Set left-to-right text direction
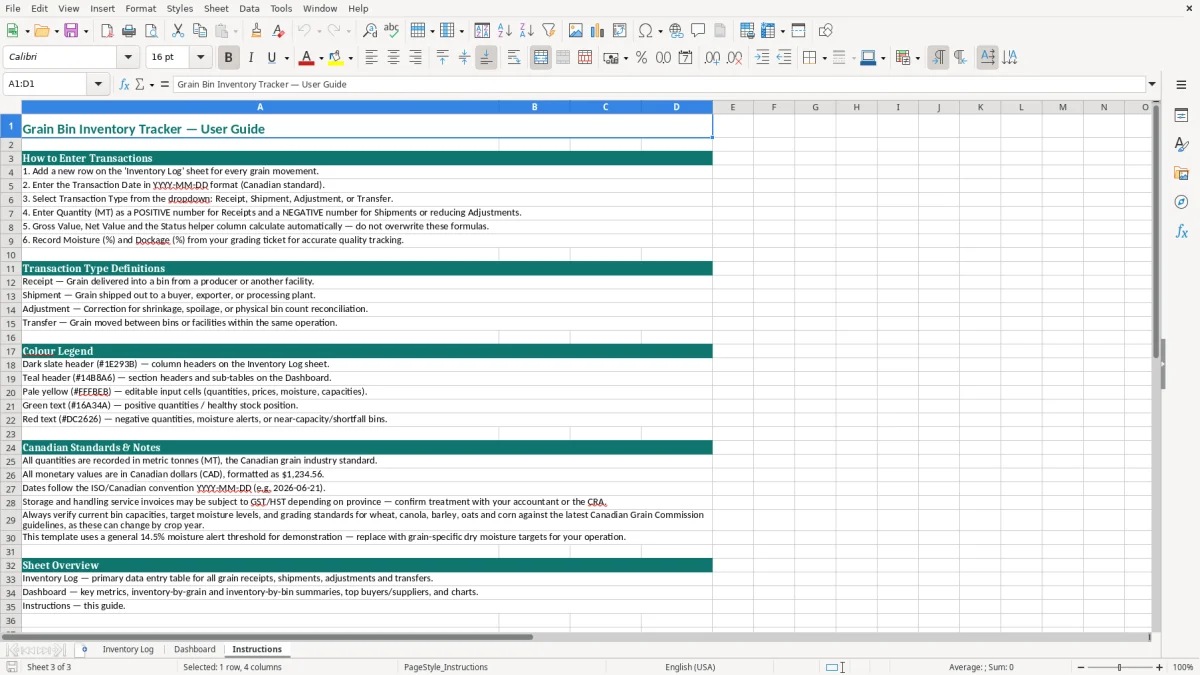The height and width of the screenshot is (675, 1200). pyautogui.click(x=938, y=58)
